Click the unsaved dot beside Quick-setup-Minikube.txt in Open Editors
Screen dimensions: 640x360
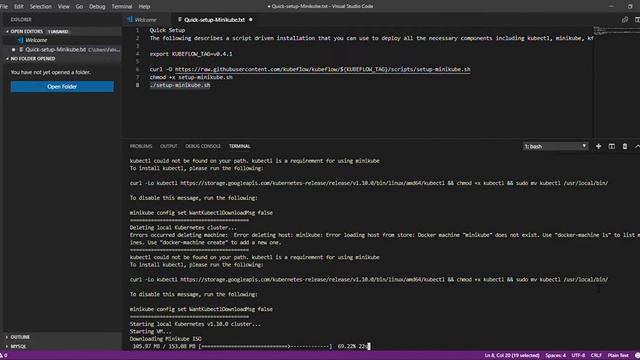pyautogui.click(x=13, y=49)
